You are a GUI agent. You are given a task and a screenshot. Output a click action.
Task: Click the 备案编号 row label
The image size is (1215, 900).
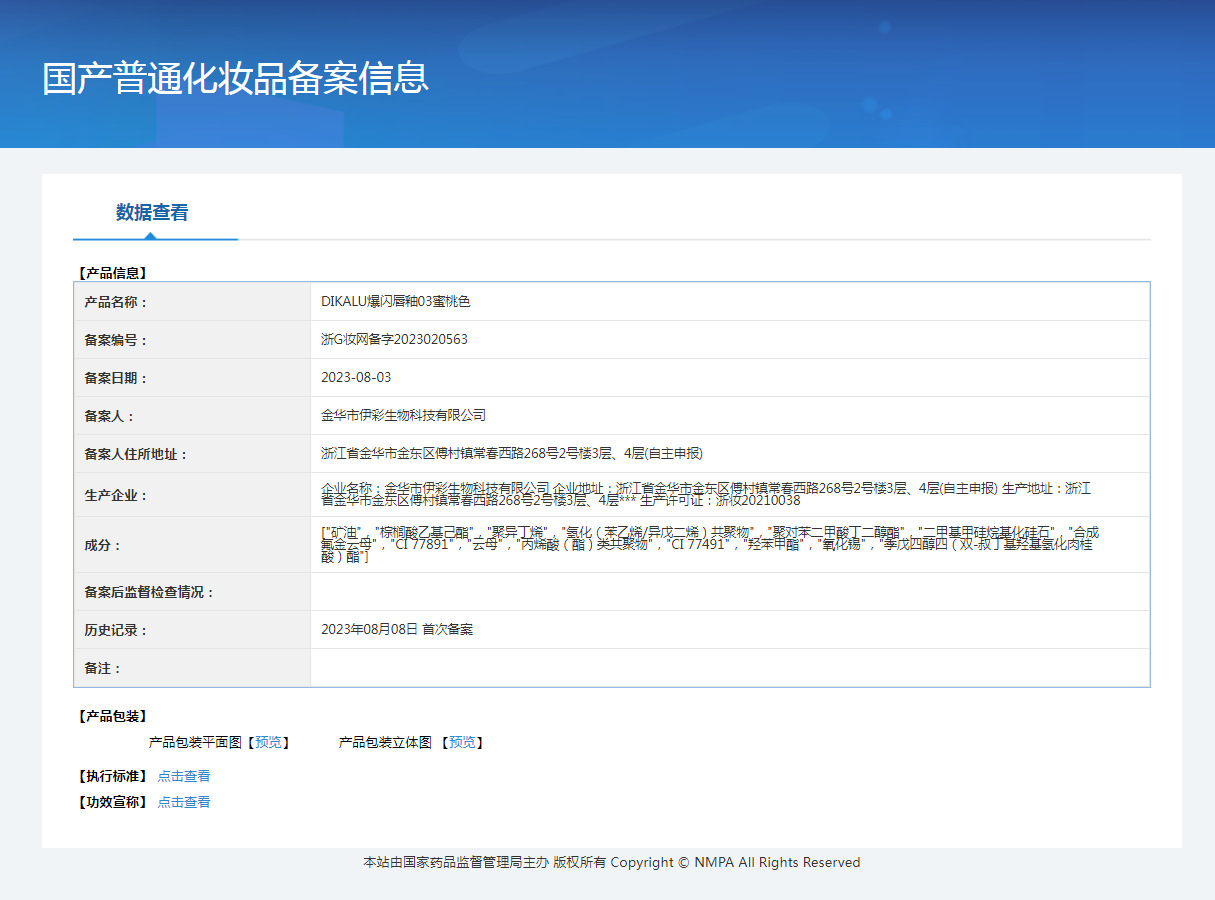116,340
